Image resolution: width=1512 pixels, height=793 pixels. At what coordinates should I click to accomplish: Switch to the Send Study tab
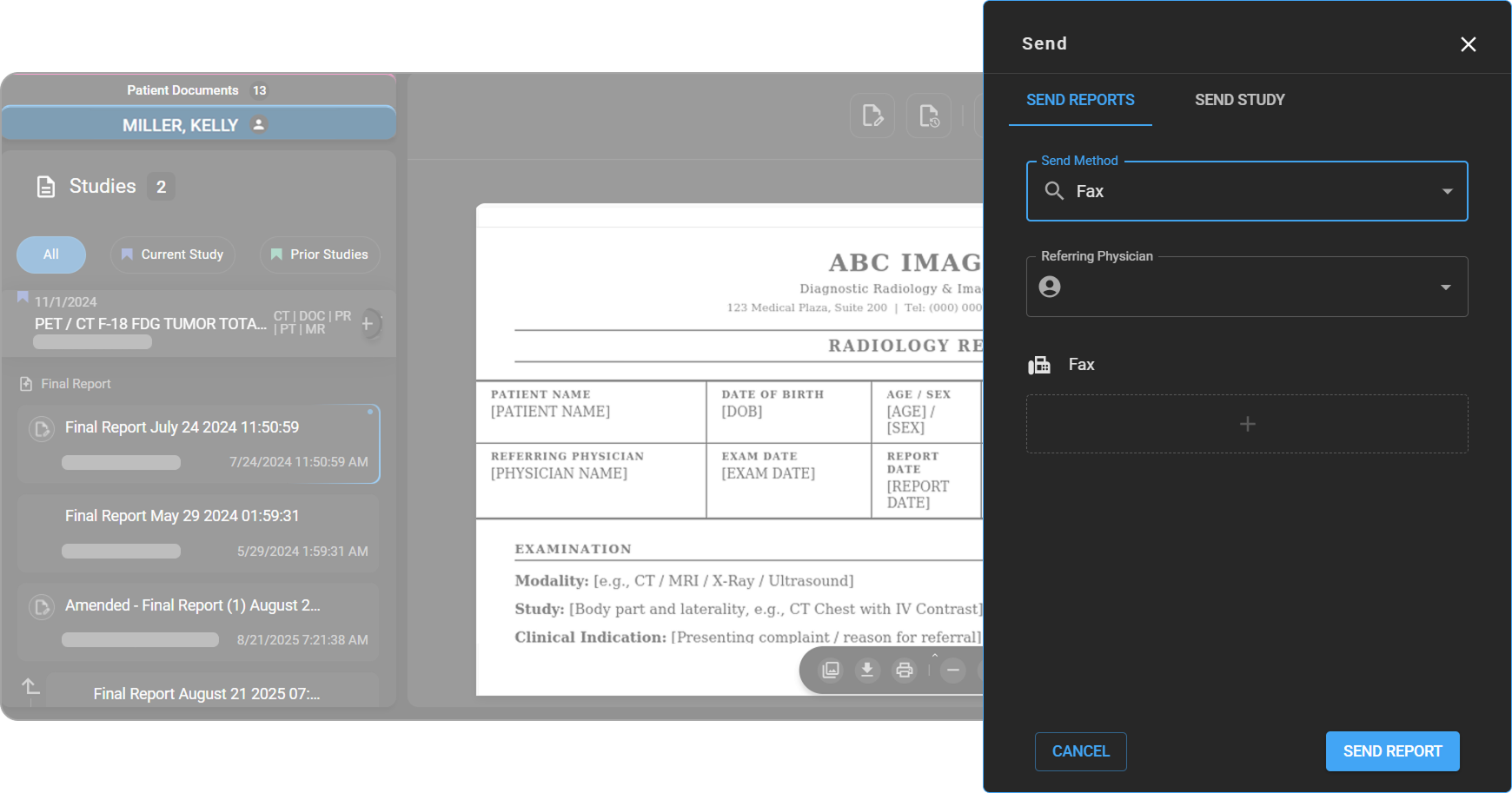(x=1239, y=100)
